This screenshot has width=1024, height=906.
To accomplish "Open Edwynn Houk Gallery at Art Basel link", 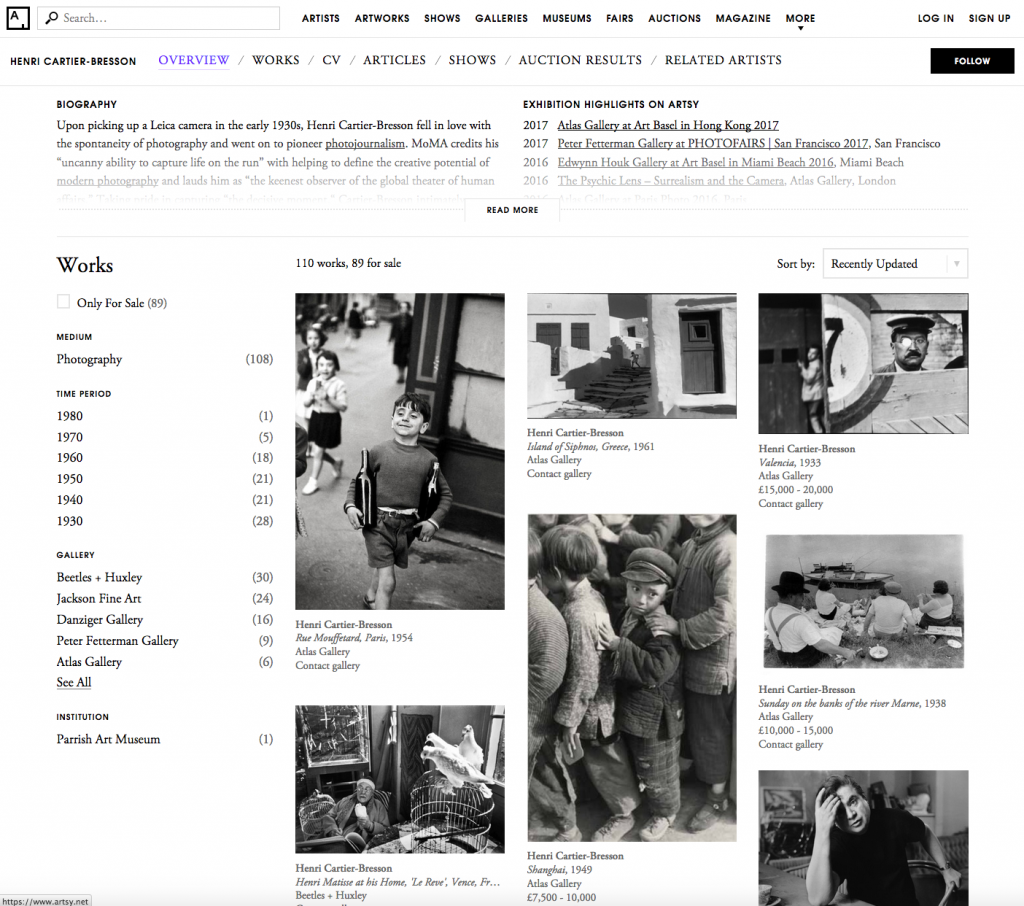I will click(696, 163).
